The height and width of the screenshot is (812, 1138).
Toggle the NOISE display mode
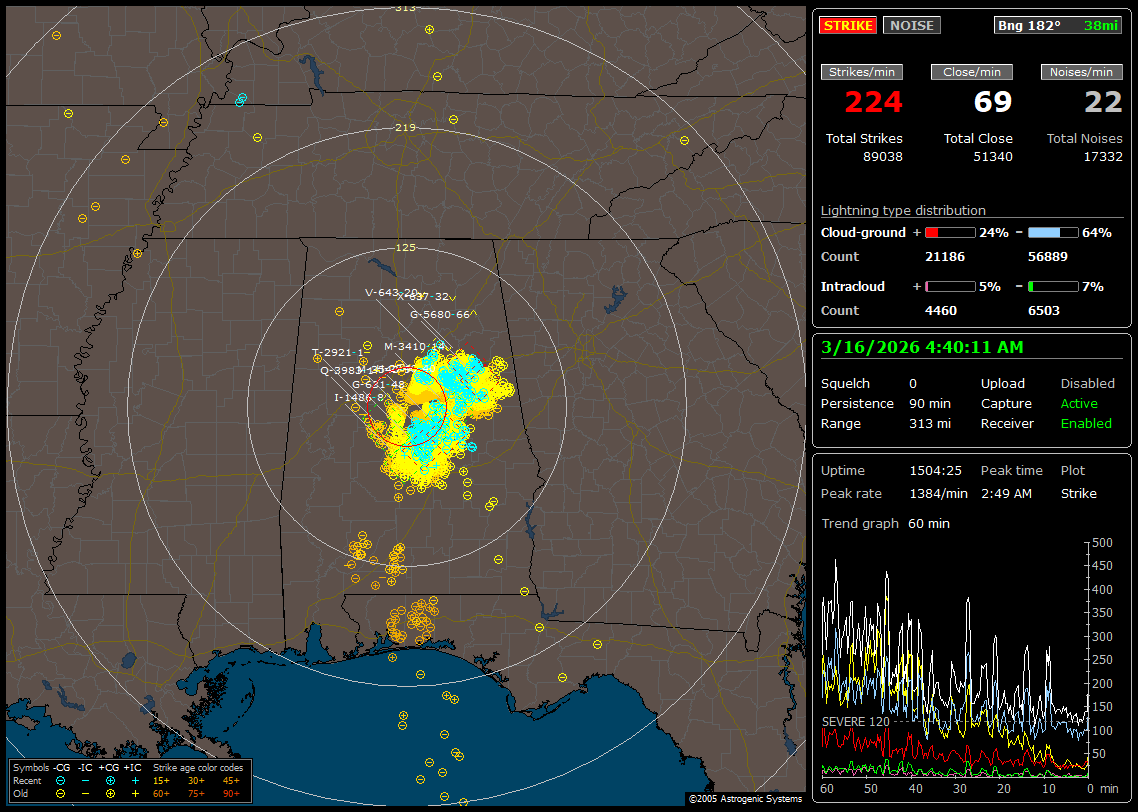coord(911,26)
